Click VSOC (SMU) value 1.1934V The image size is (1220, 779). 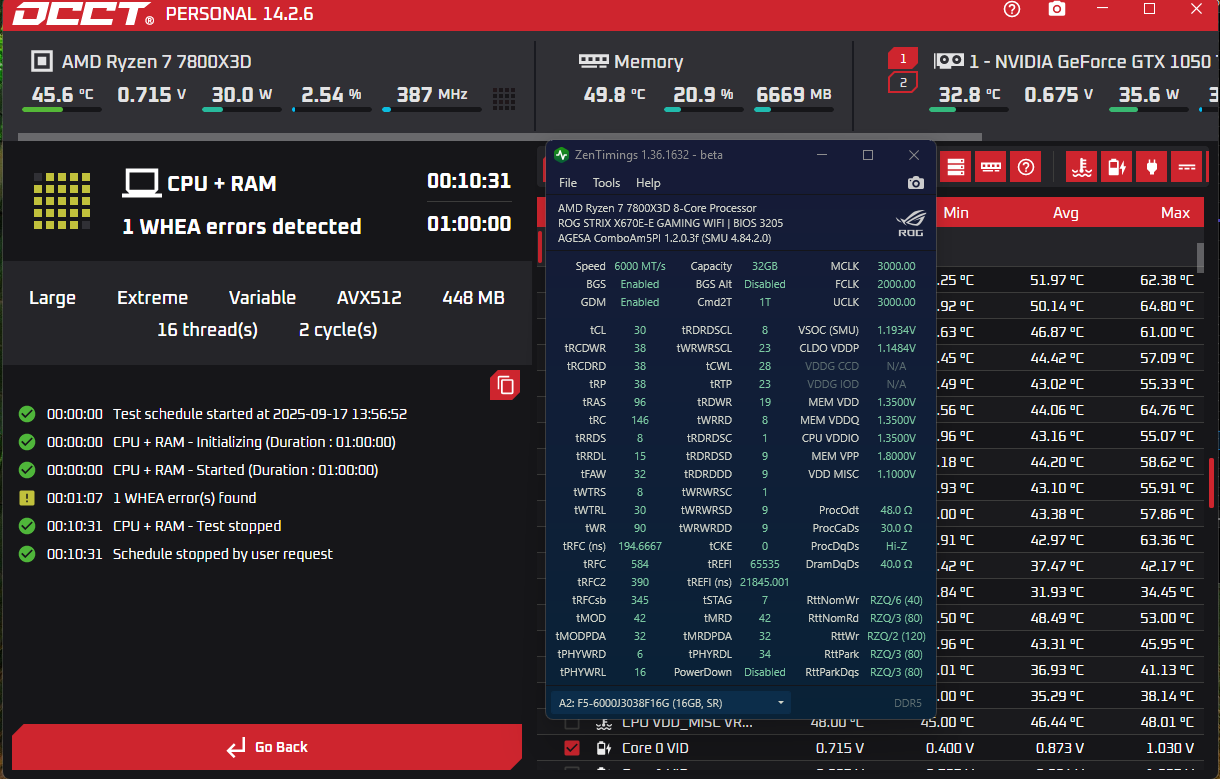(x=897, y=330)
